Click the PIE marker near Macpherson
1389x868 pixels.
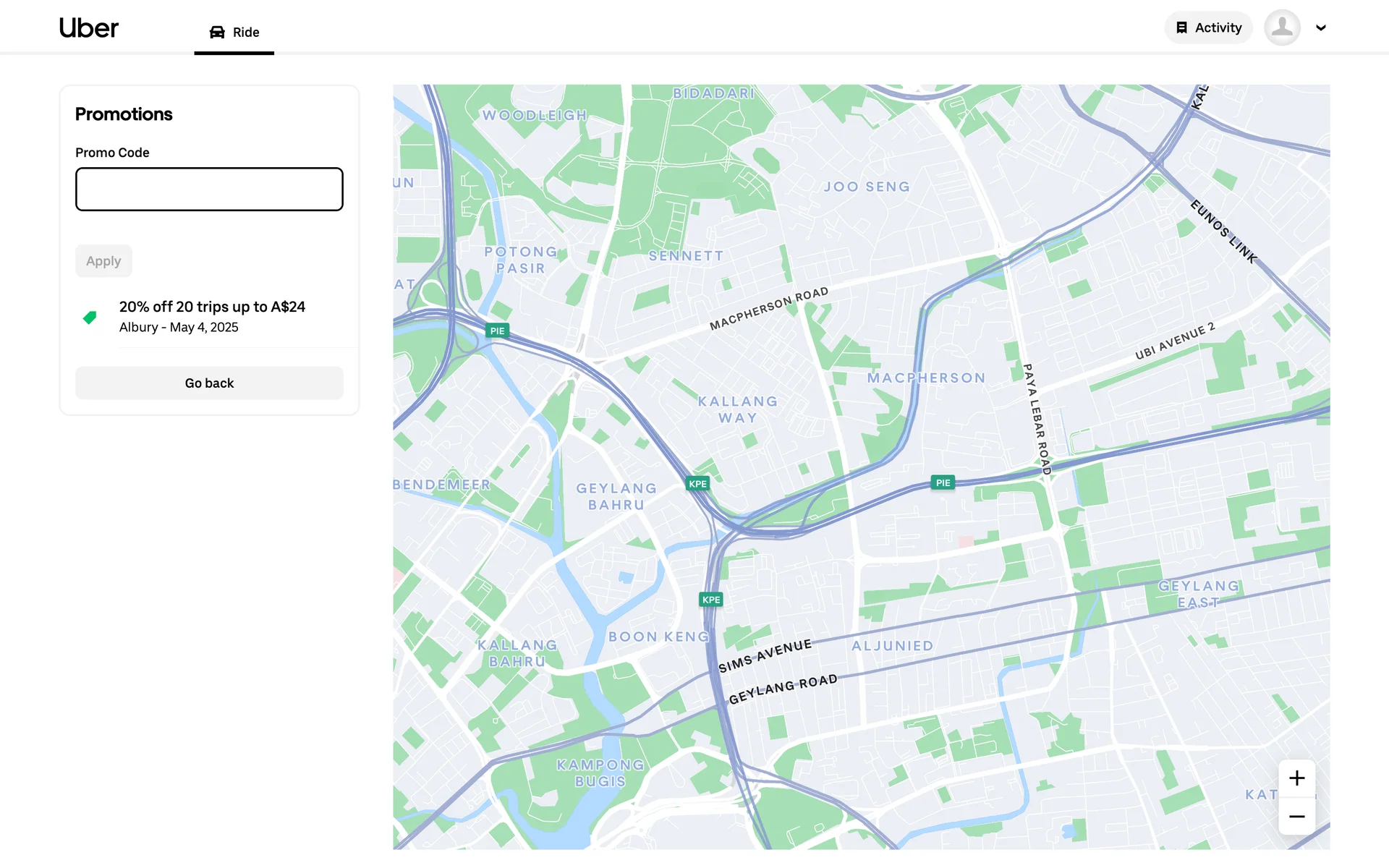coord(943,482)
